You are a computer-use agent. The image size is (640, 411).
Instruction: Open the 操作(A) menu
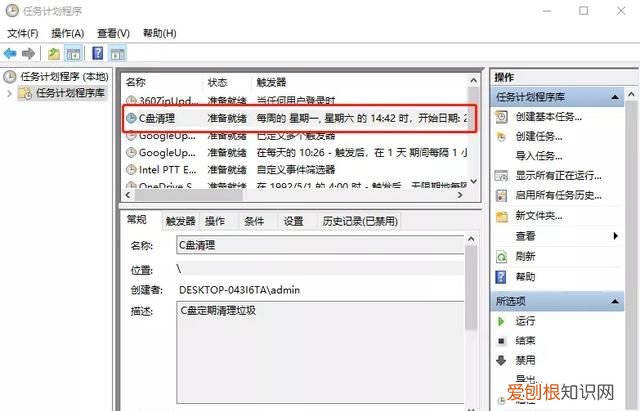pos(68,33)
